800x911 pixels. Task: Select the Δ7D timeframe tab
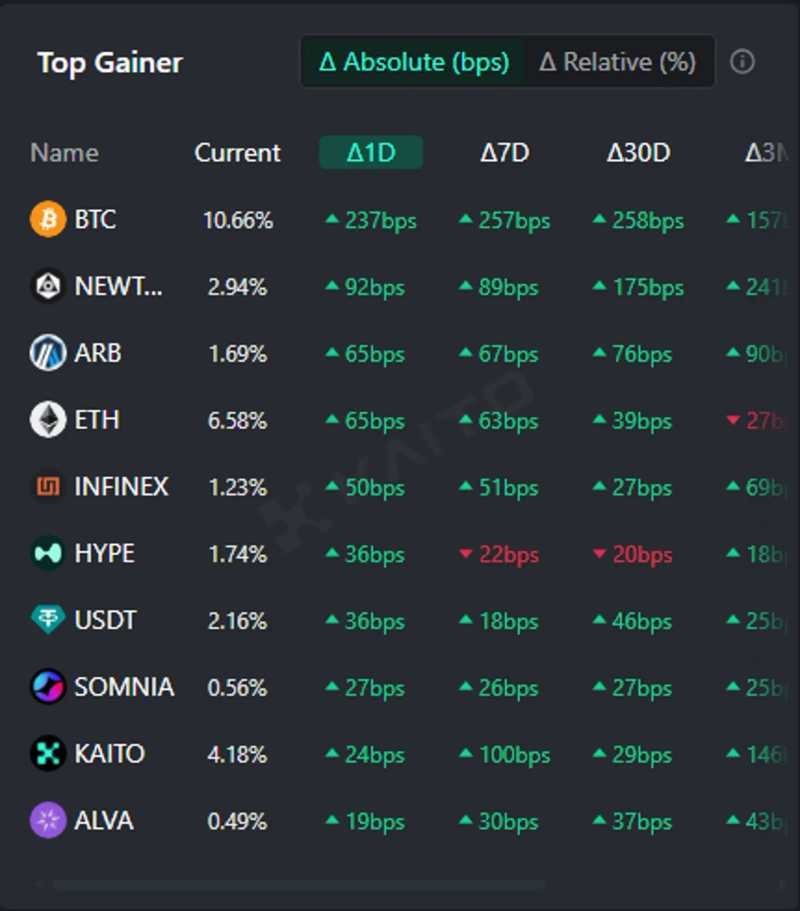505,153
